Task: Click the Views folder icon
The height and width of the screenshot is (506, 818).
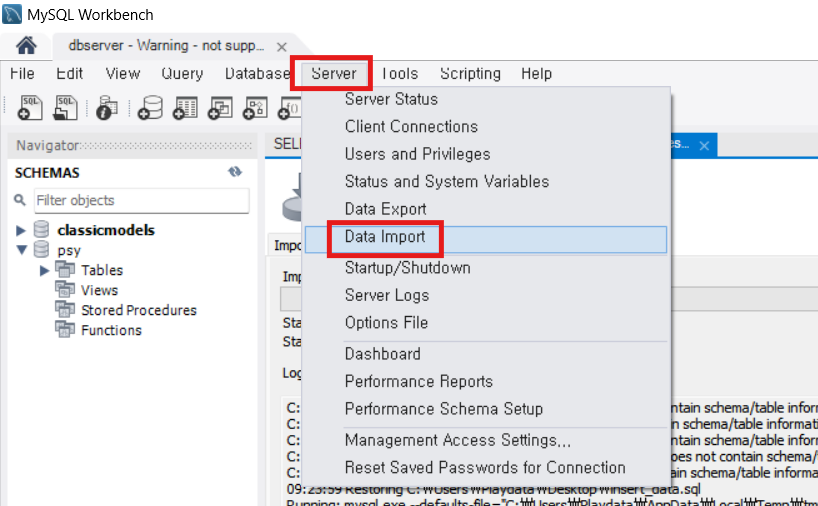Action: coord(65,289)
